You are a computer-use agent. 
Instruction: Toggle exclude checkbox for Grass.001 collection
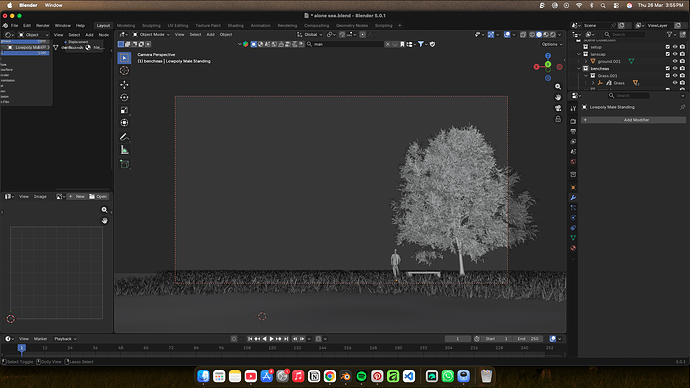pyautogui.click(x=668, y=76)
